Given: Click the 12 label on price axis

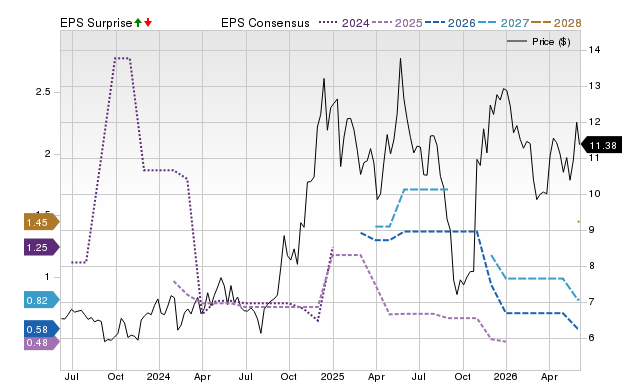Looking at the screenshot, I should pos(595,122).
